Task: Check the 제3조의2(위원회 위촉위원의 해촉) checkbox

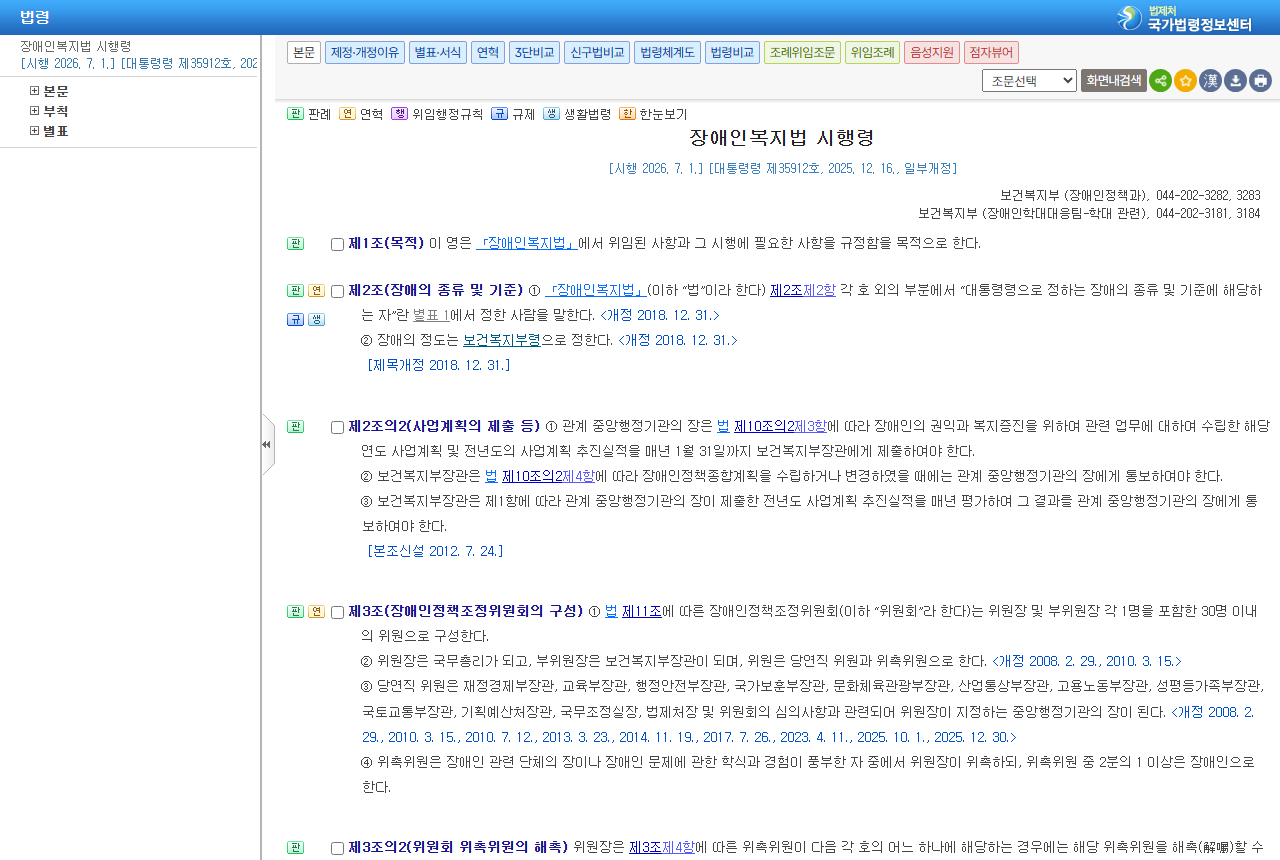Action: (337, 849)
